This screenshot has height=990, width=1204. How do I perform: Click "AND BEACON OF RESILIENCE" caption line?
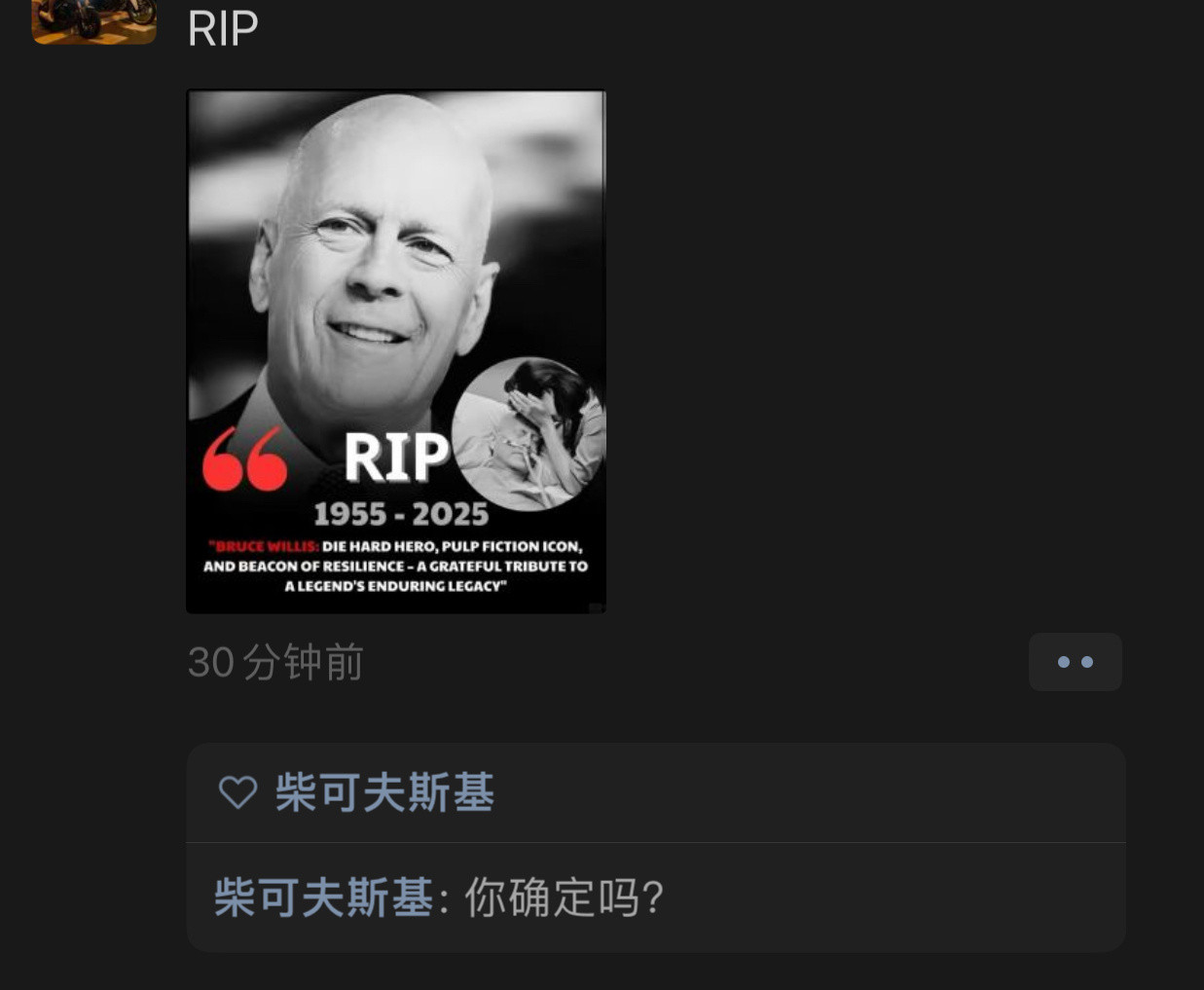point(304,567)
